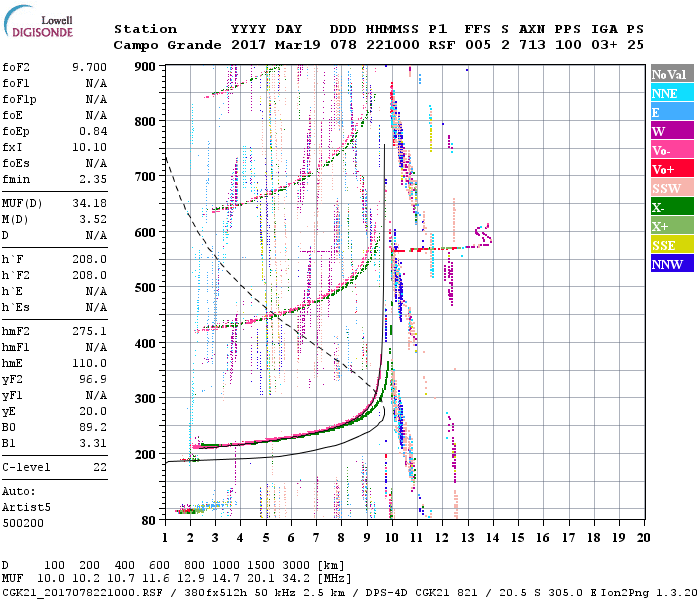Click the 15 MHz x-axis tick label
Viewport: 700px width, 600px height.
pyautogui.click(x=517, y=538)
